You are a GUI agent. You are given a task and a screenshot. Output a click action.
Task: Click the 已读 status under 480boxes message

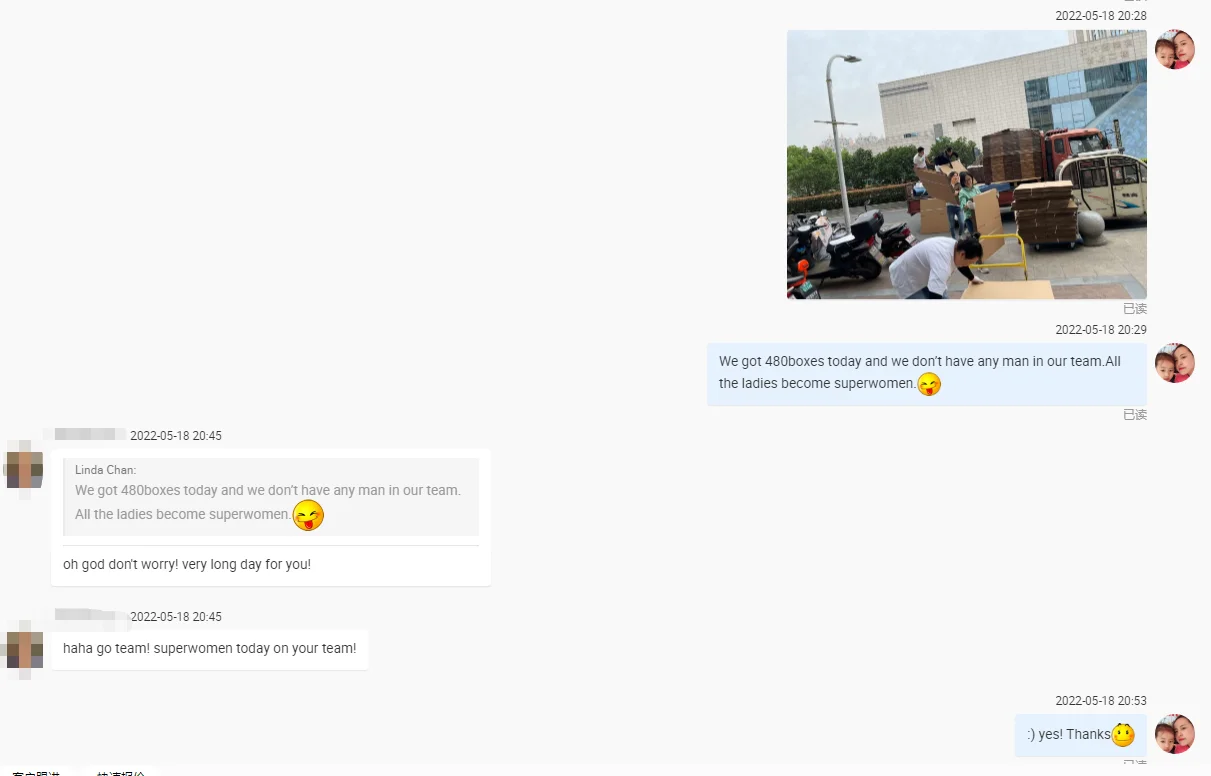click(x=1135, y=415)
